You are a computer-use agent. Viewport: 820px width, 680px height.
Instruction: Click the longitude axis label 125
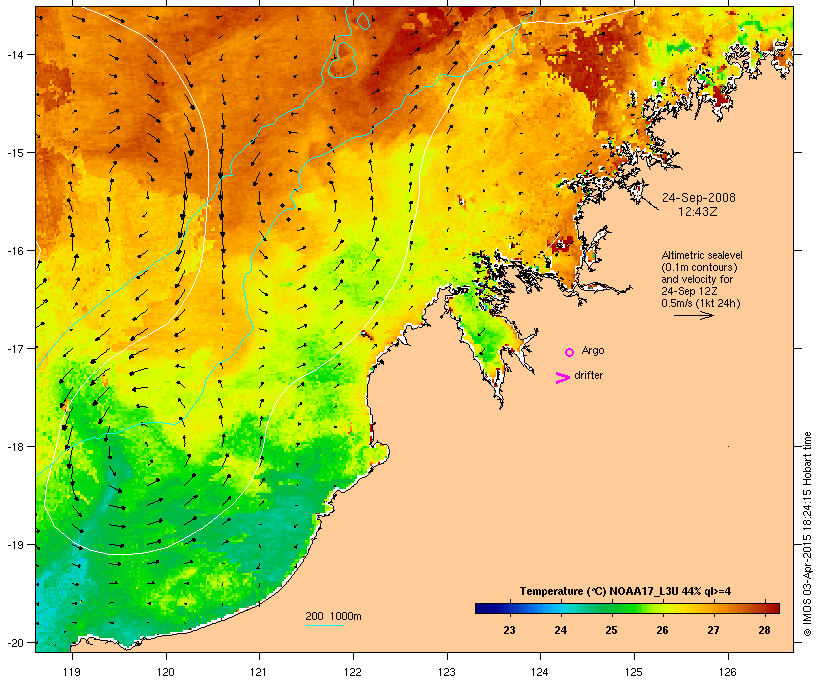(x=634, y=672)
